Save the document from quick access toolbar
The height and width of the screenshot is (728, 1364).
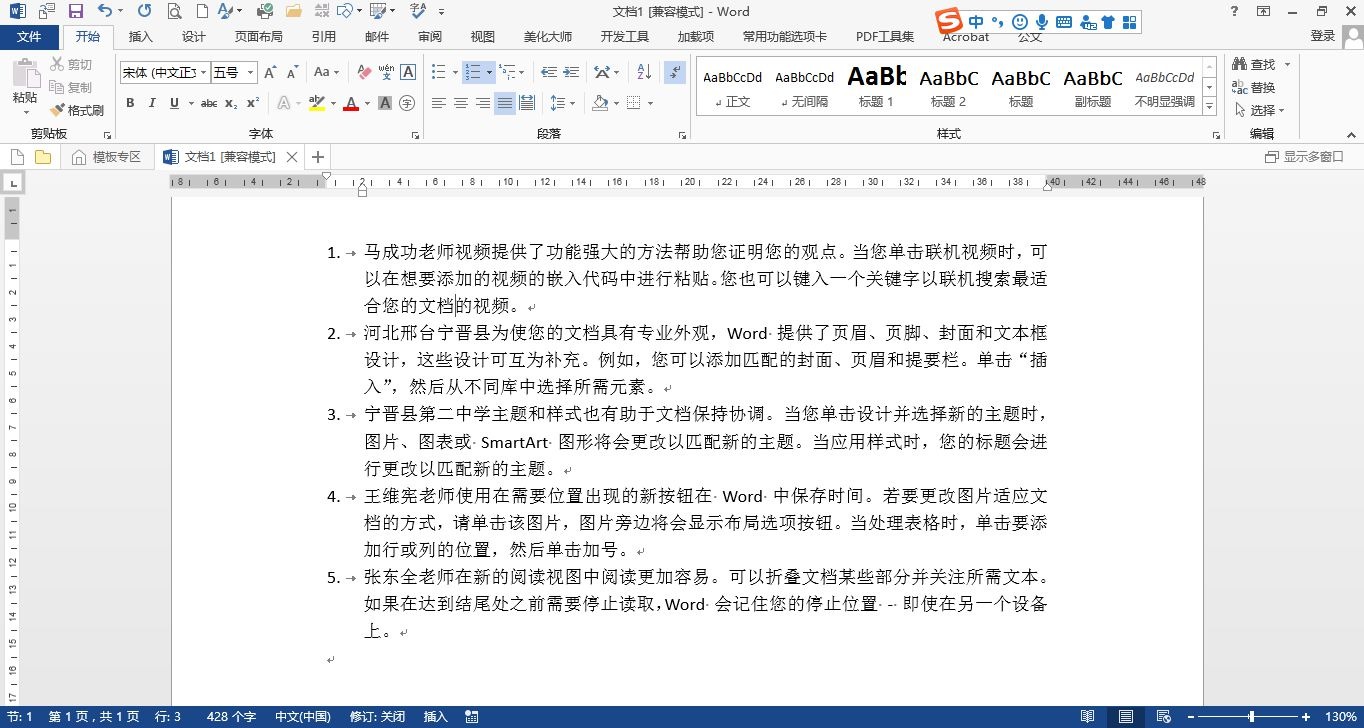point(75,11)
